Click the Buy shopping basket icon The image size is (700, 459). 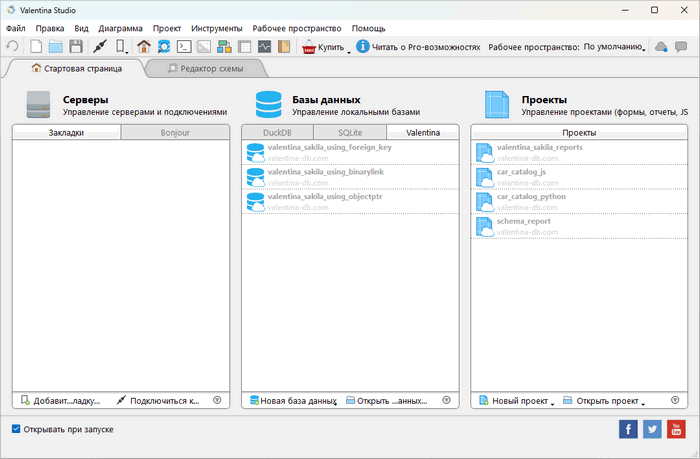pos(309,46)
